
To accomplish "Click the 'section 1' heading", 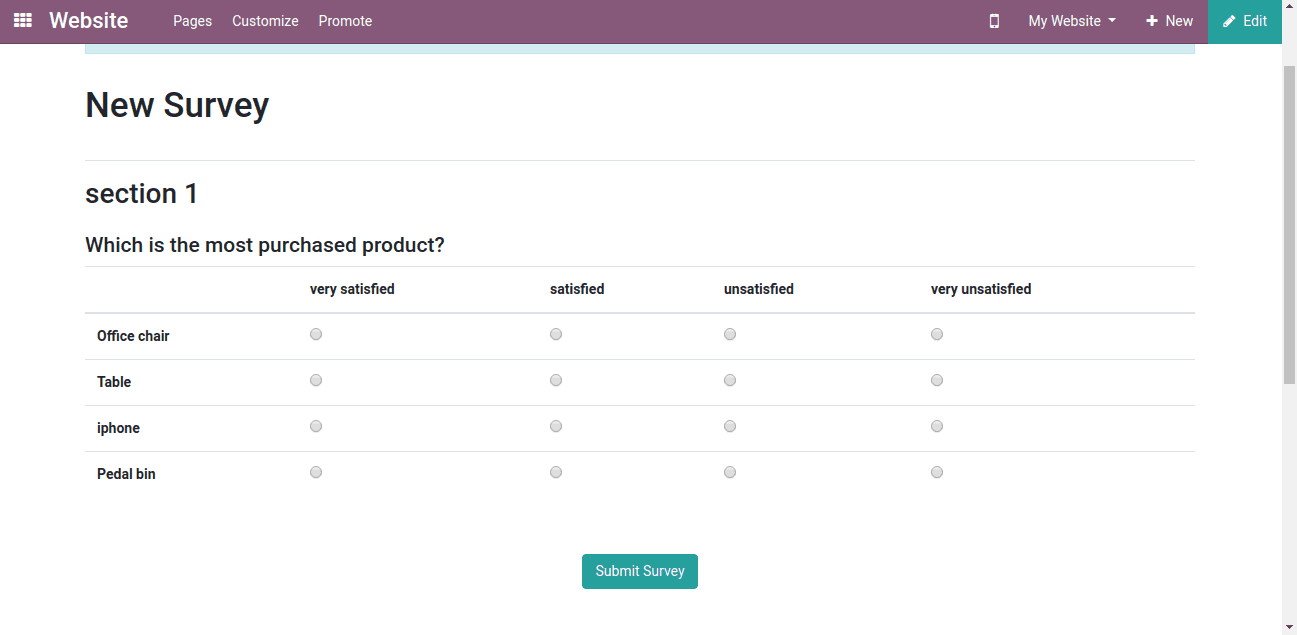I will point(141,194).
